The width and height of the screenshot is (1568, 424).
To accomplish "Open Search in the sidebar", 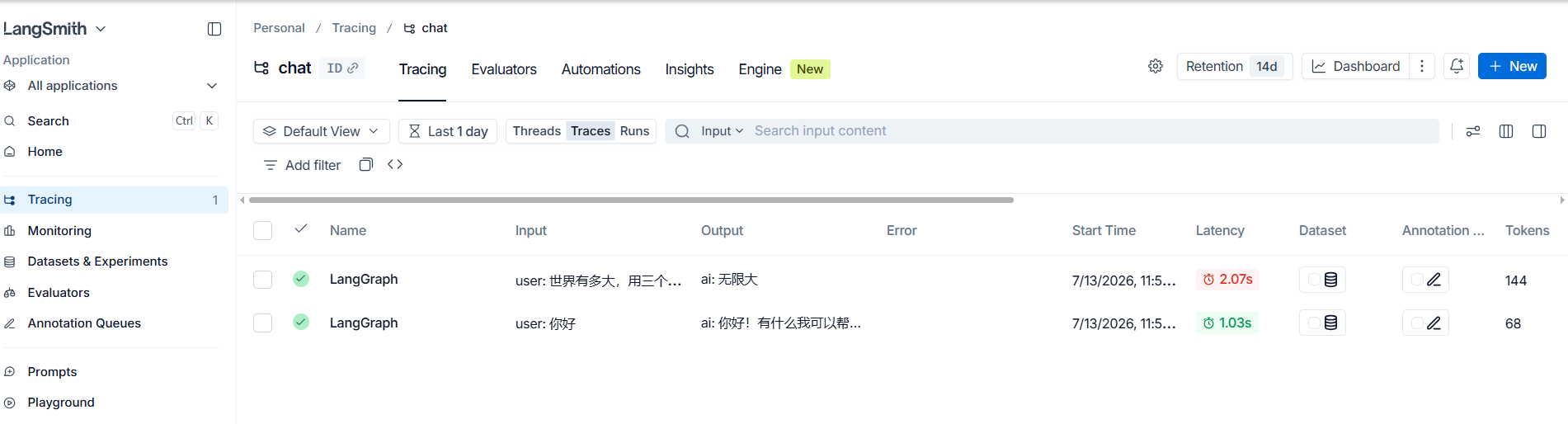I will coord(114,121).
